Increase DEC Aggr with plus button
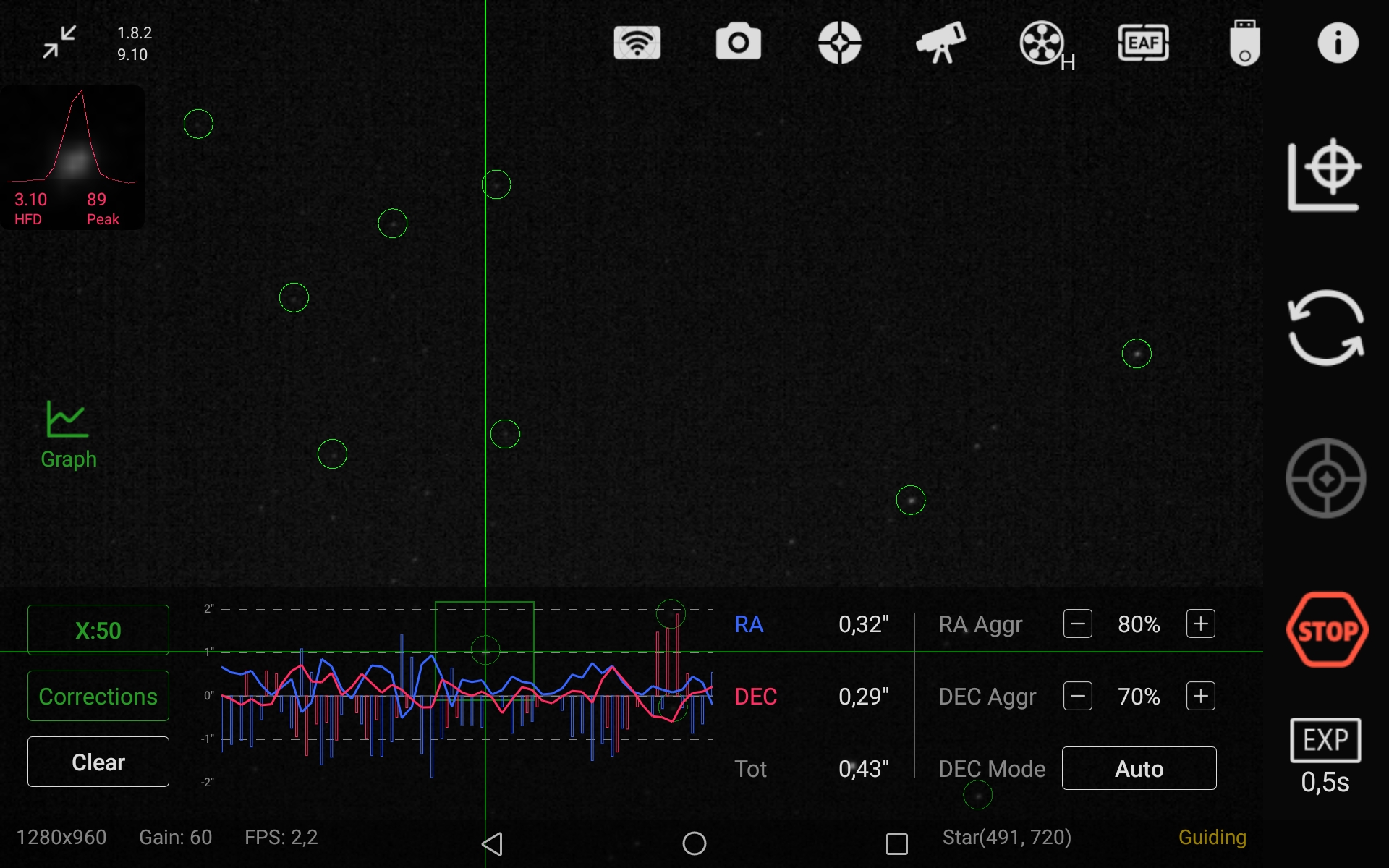The width and height of the screenshot is (1389, 868). point(1201,696)
